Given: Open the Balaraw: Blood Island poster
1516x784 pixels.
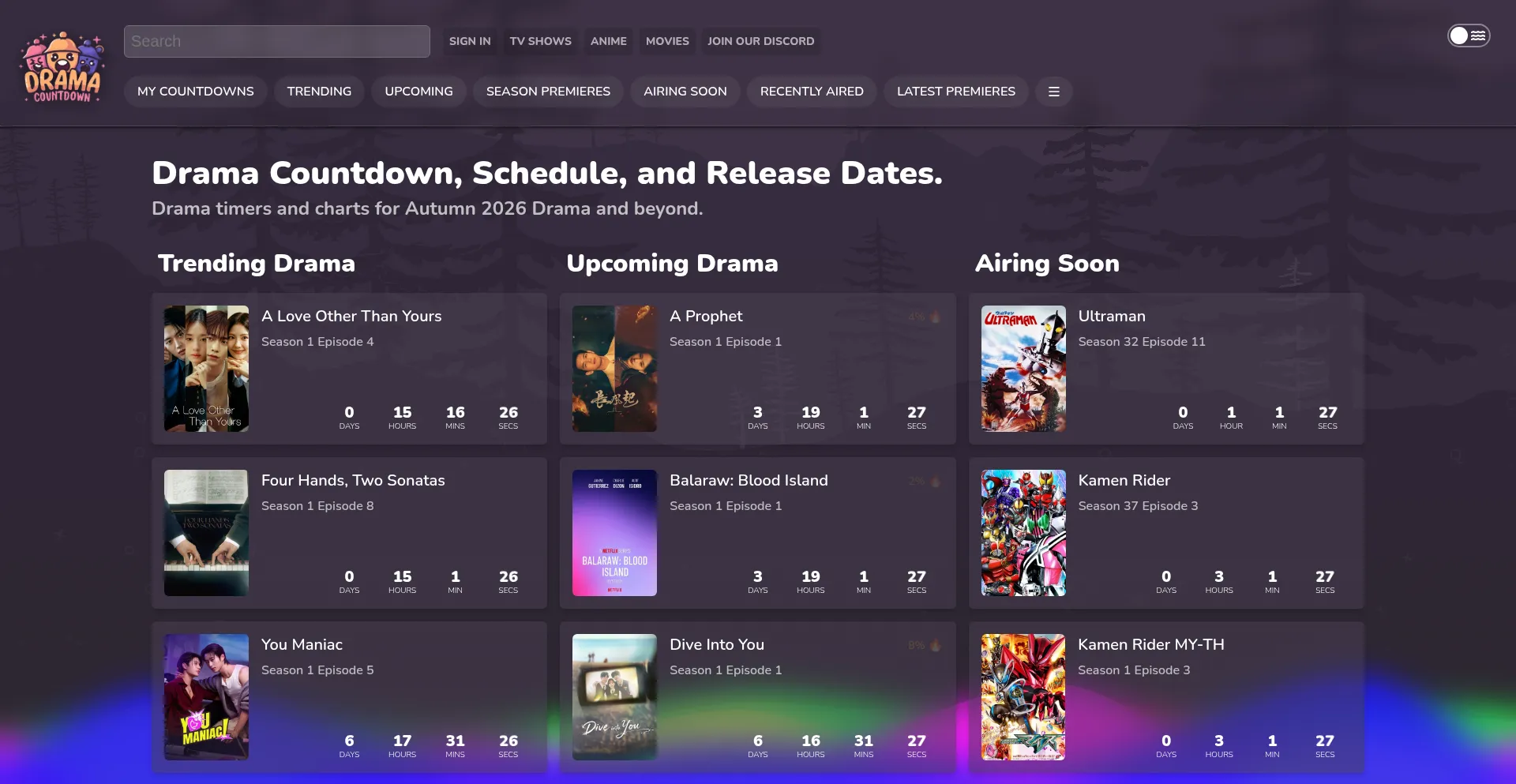Looking at the screenshot, I should [x=614, y=533].
